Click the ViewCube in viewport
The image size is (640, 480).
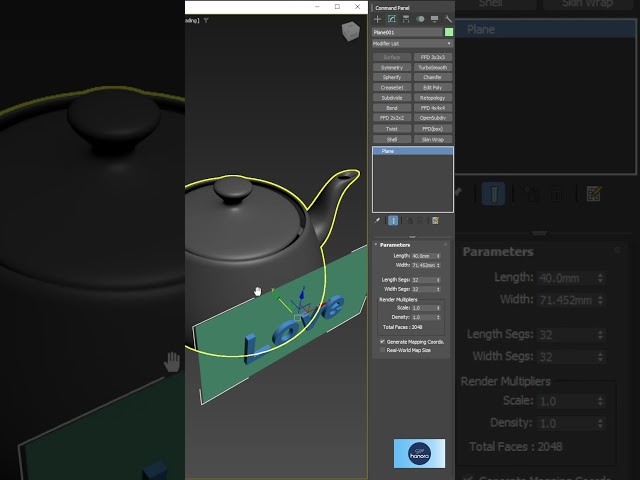click(x=351, y=31)
